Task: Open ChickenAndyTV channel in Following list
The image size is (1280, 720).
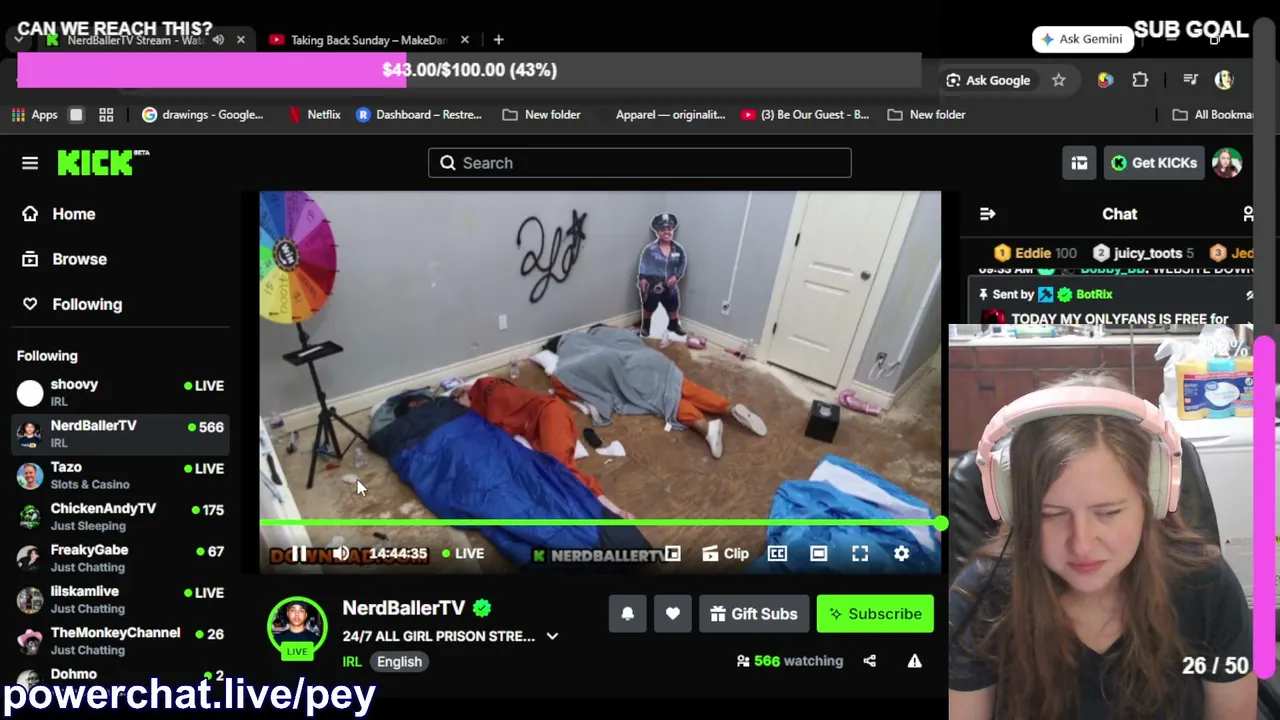Action: coord(120,517)
